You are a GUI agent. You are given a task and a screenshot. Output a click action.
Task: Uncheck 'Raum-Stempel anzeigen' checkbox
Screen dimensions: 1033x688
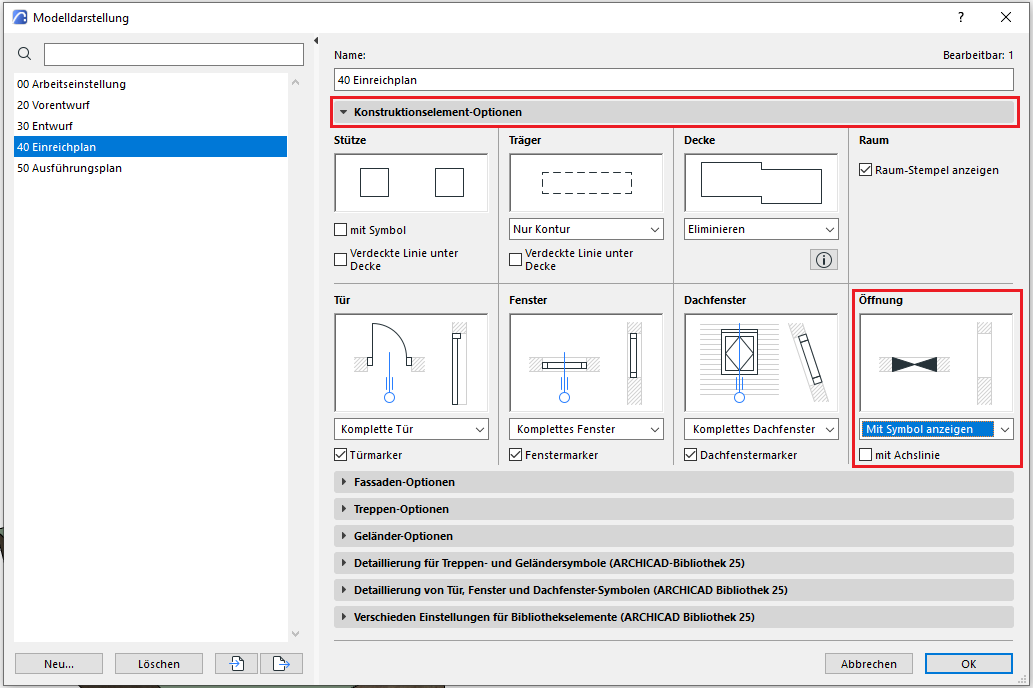pos(866,170)
